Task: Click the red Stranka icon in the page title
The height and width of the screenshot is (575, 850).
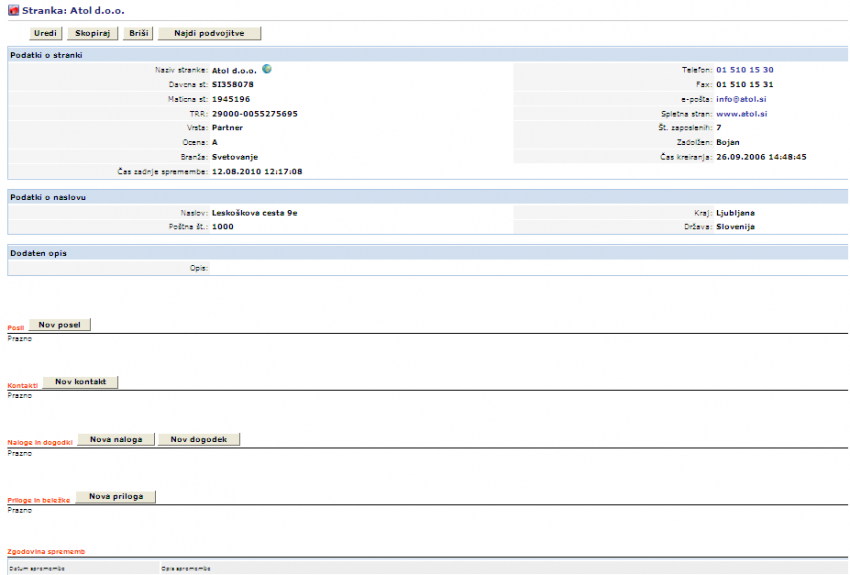Action: click(x=13, y=10)
